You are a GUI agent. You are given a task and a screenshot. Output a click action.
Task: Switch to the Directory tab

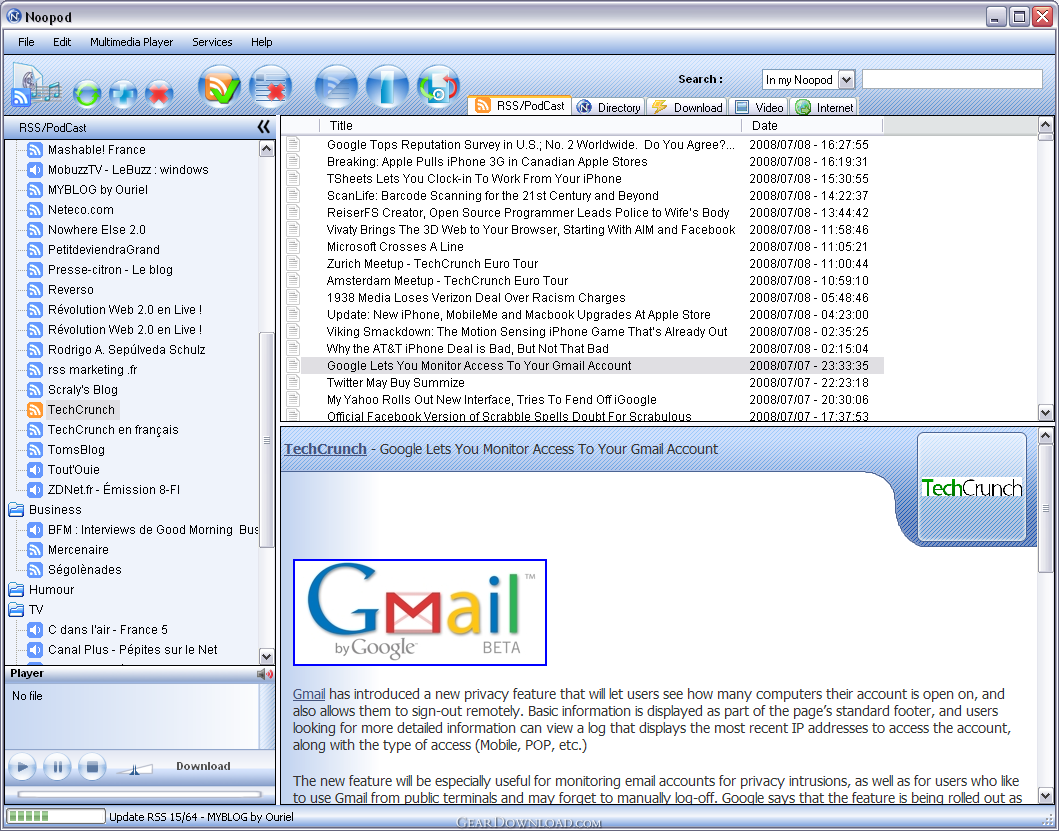[x=610, y=107]
